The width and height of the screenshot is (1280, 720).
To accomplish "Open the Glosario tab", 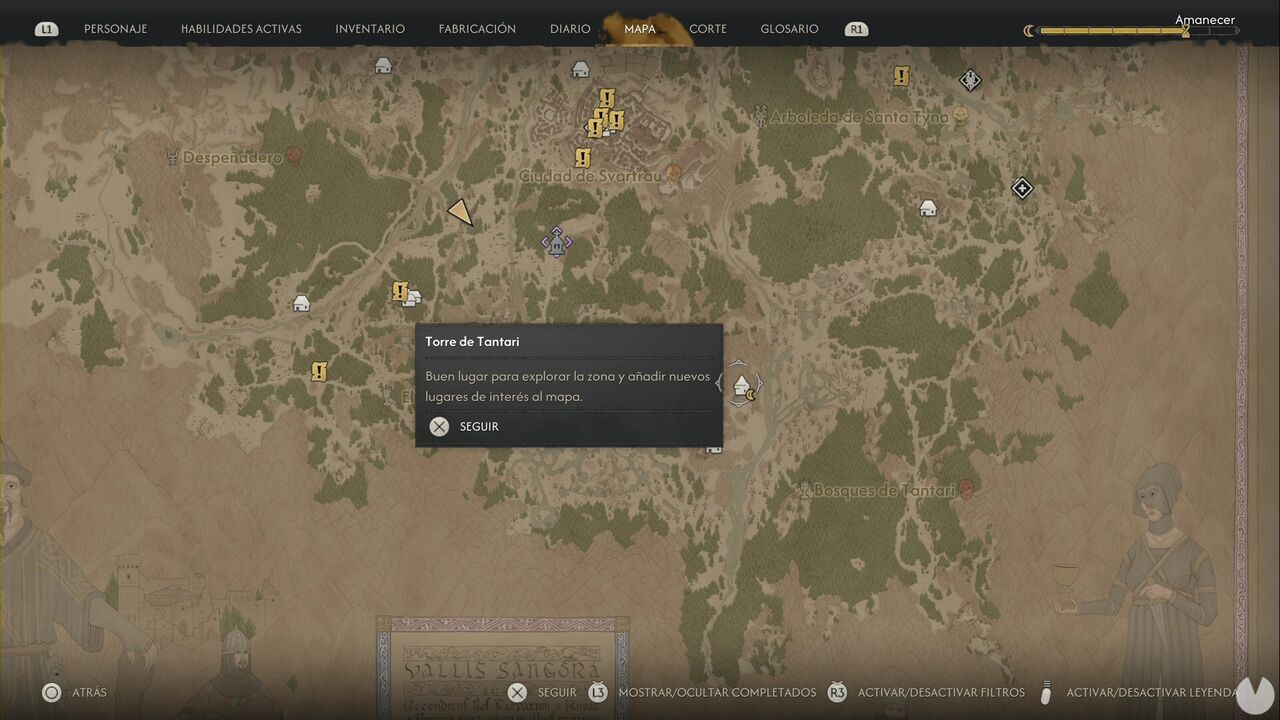I will pos(789,29).
